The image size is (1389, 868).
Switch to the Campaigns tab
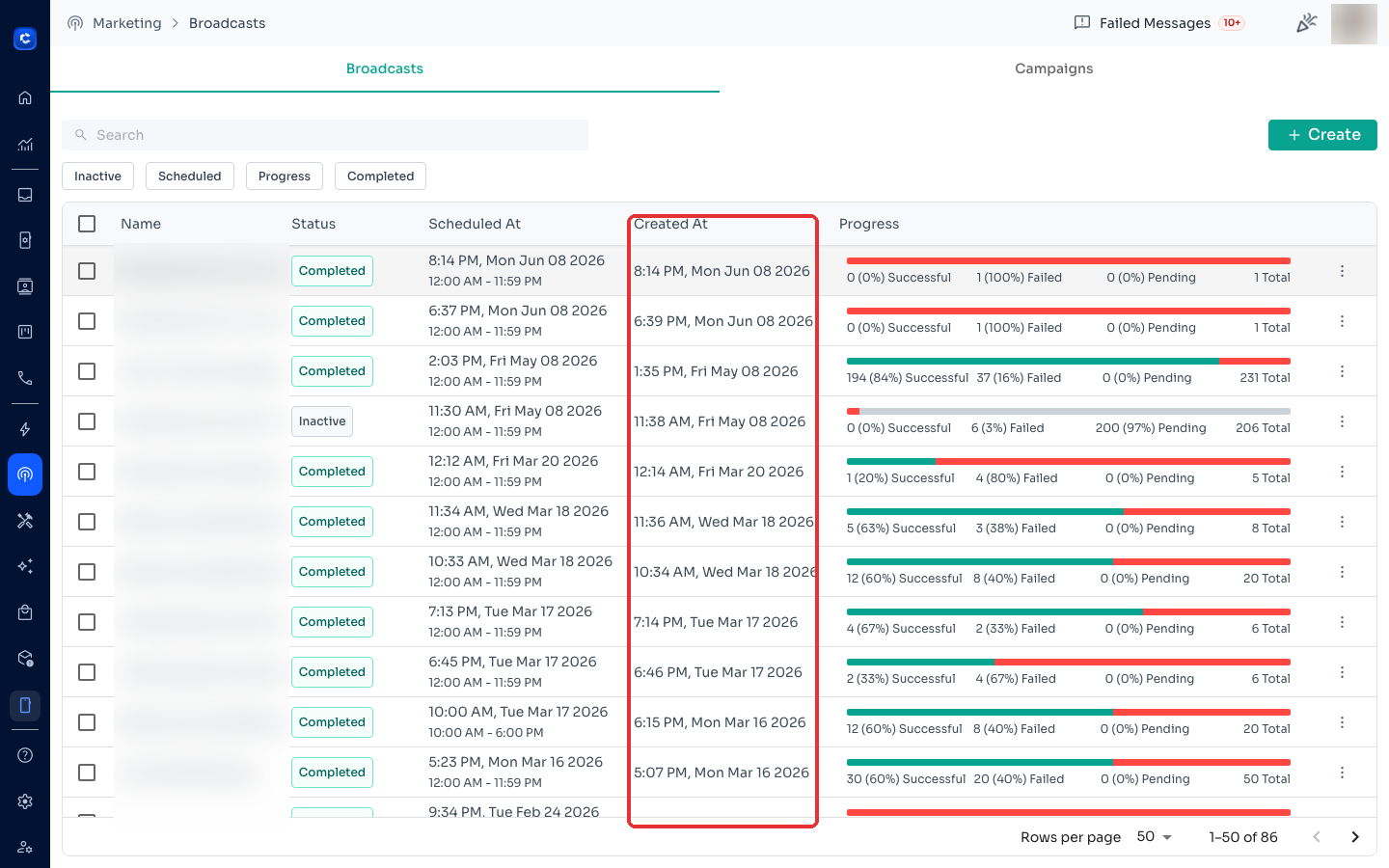point(1053,68)
